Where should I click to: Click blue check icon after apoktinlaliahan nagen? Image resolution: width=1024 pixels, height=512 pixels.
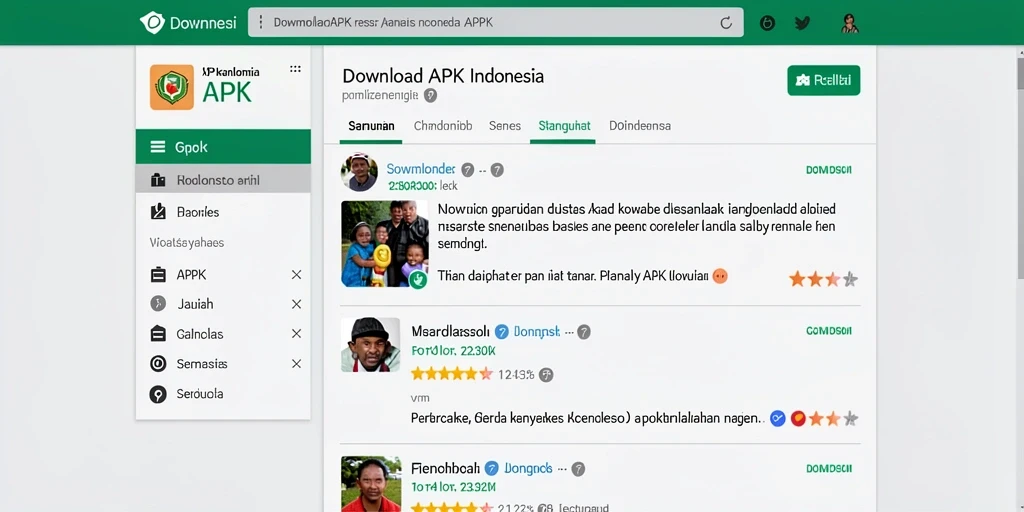[777, 419]
